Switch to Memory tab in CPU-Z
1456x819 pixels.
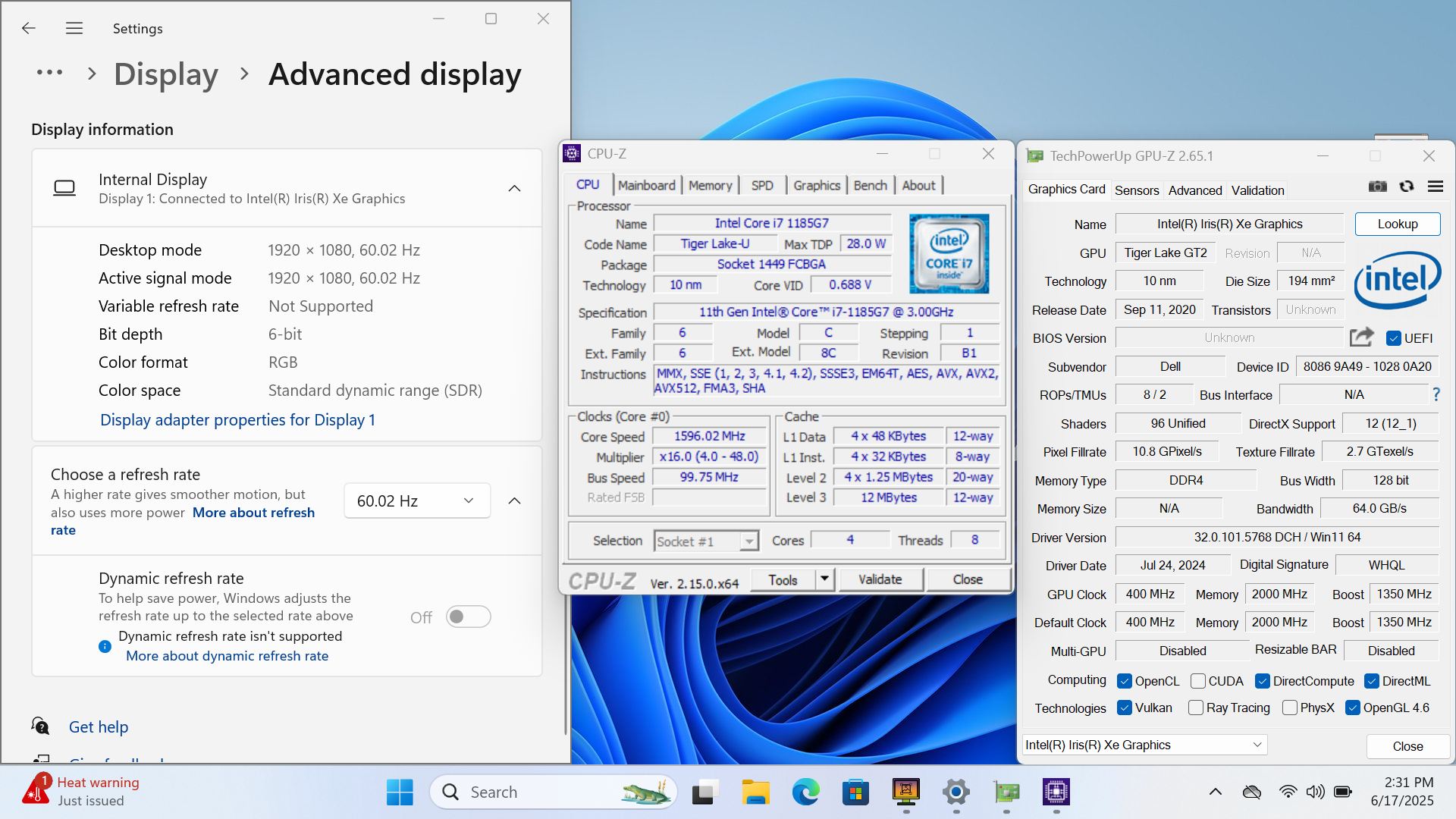click(710, 185)
